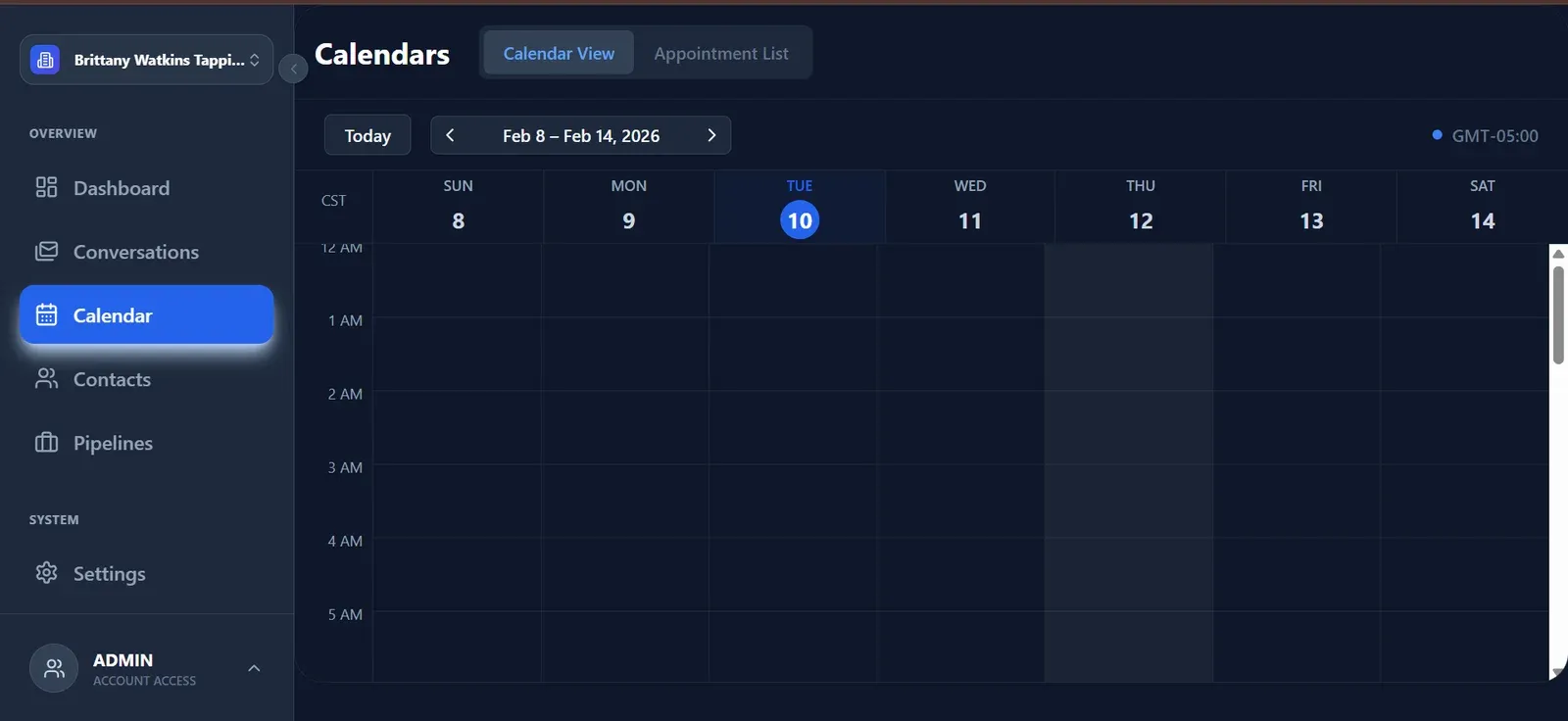Select the Calendar sidebar item
Screen dimensions: 1568x721
146,314
